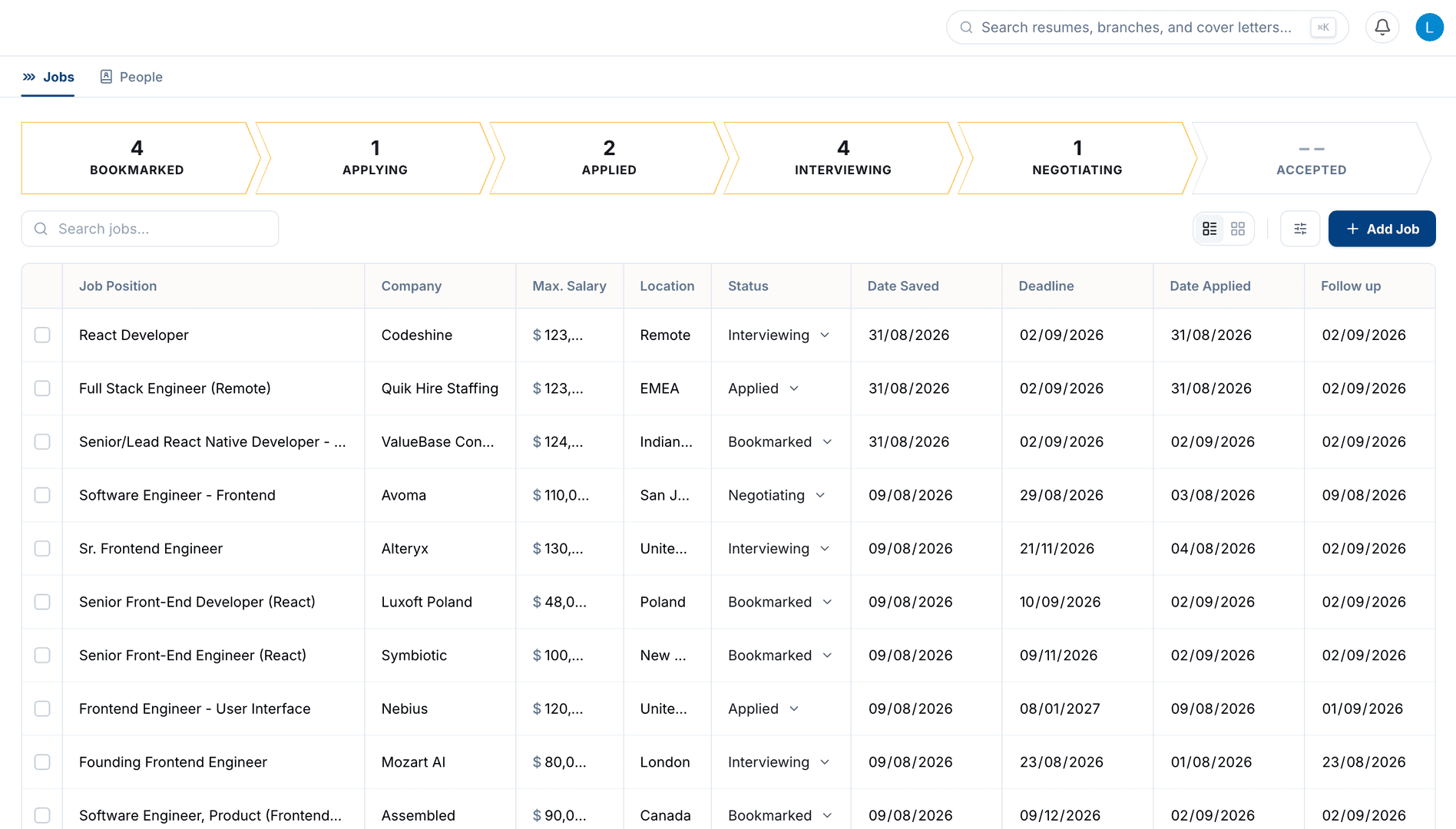Select the React Developer row checkbox
The image size is (1456, 829).
(42, 335)
